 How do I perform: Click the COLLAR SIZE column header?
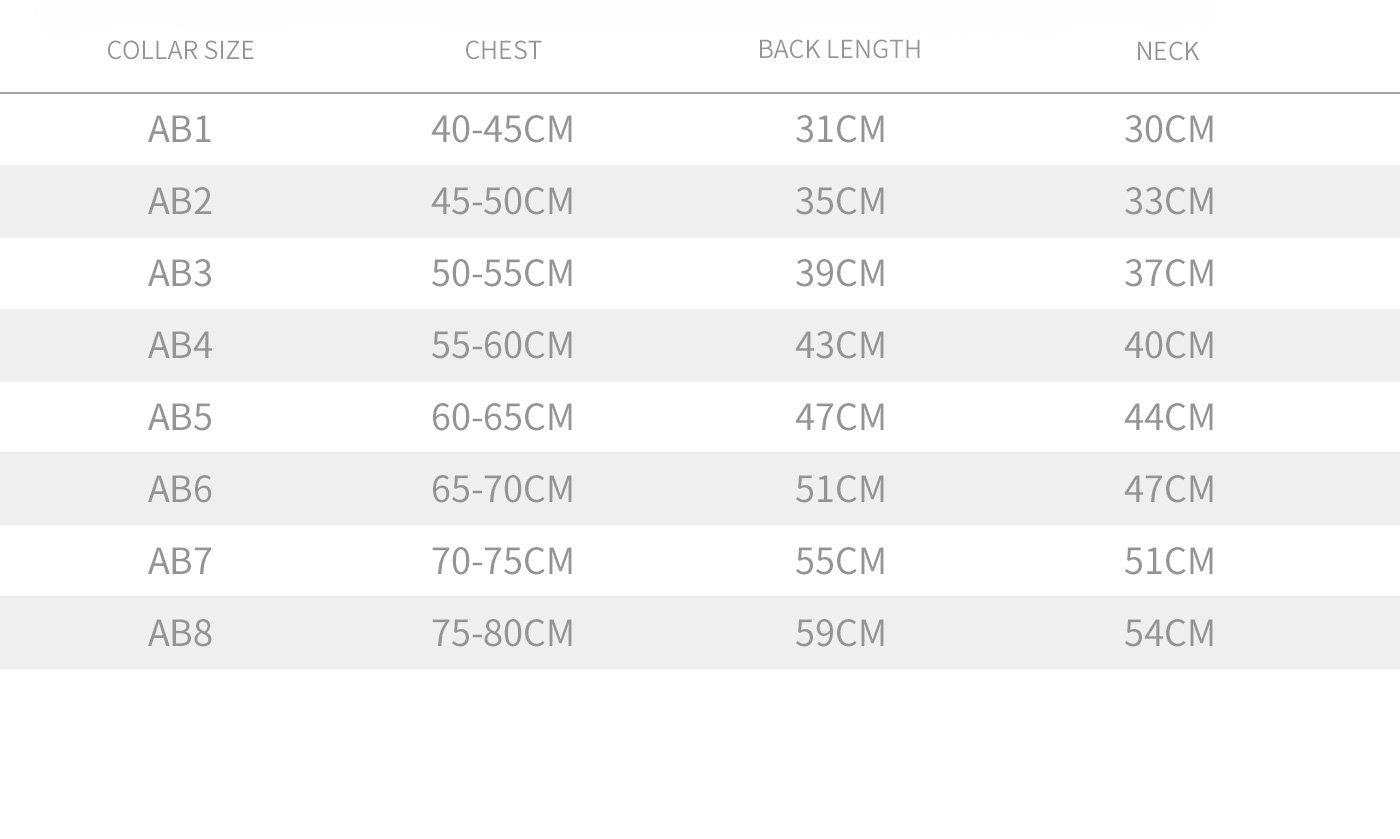(180, 50)
